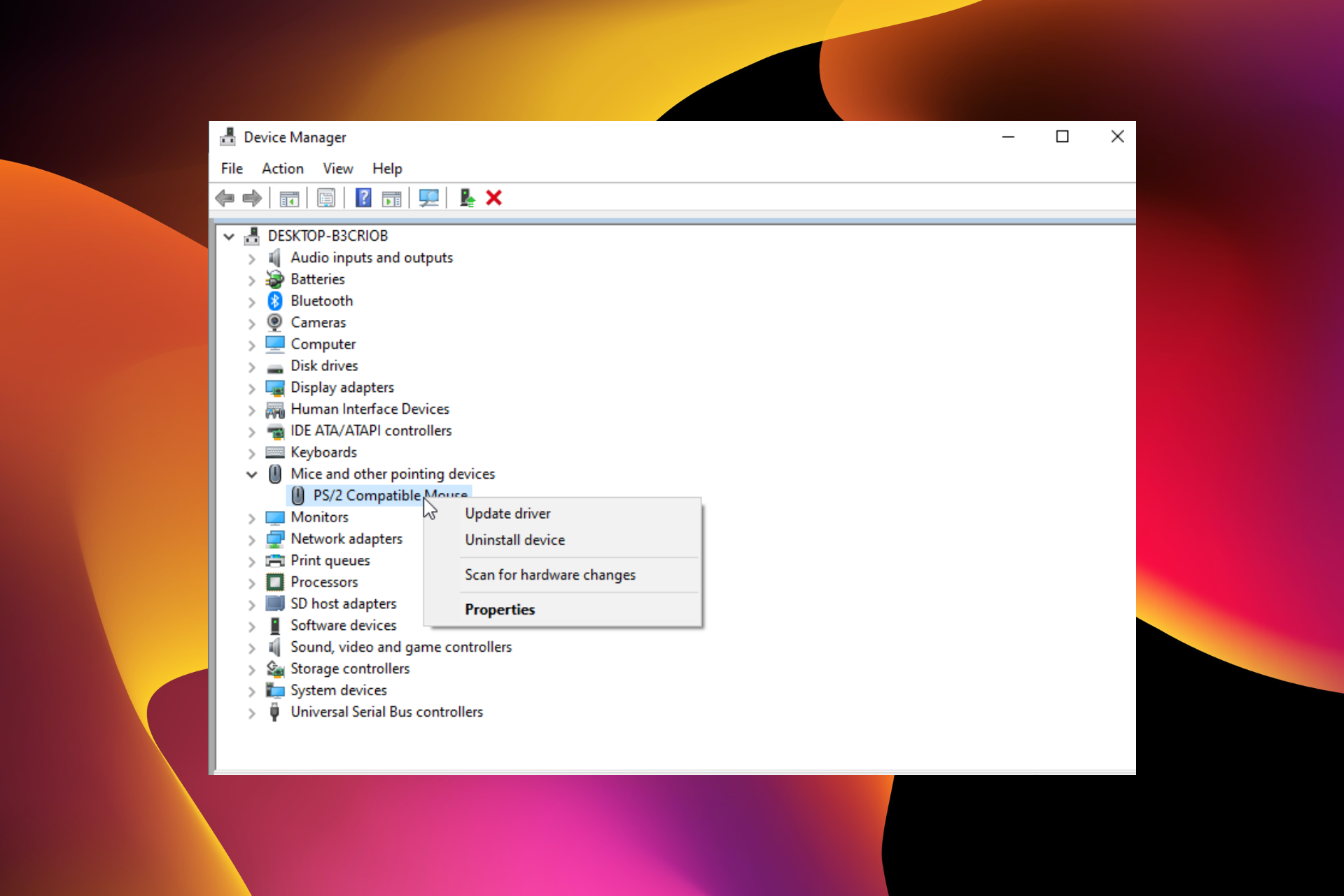Click the Forward navigation arrow icon

[253, 197]
